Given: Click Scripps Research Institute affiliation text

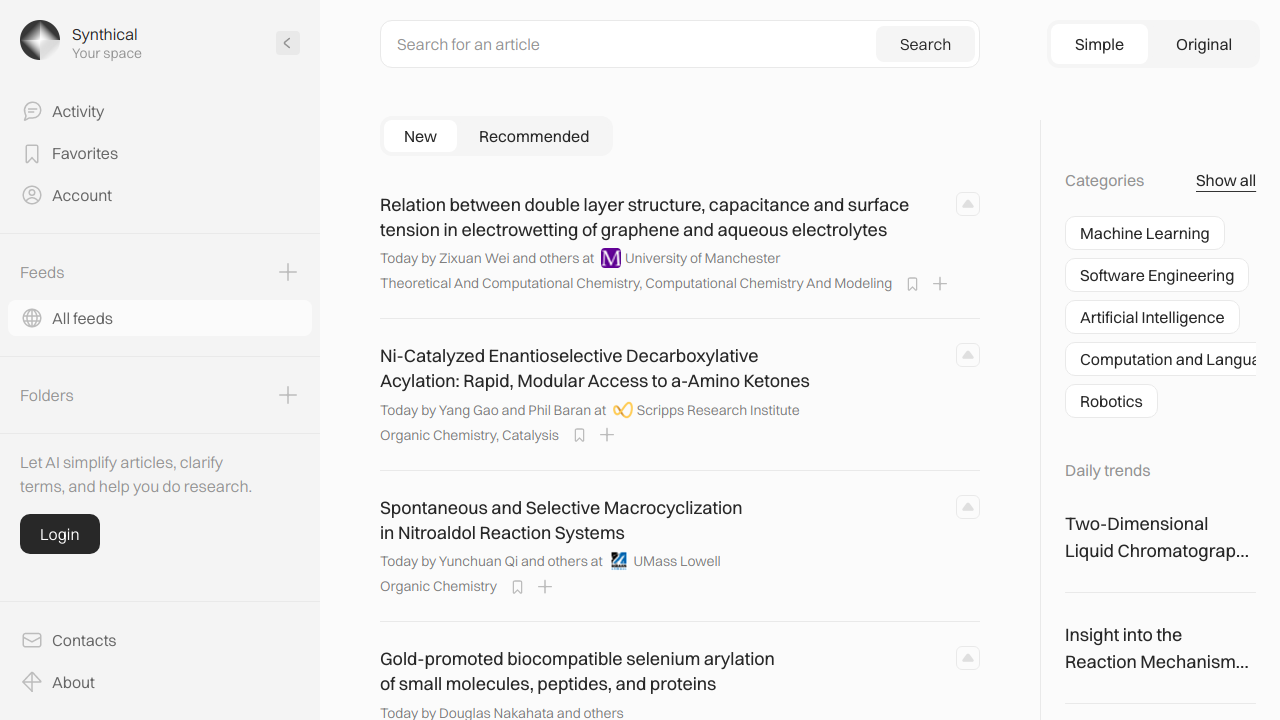Looking at the screenshot, I should tap(718, 410).
